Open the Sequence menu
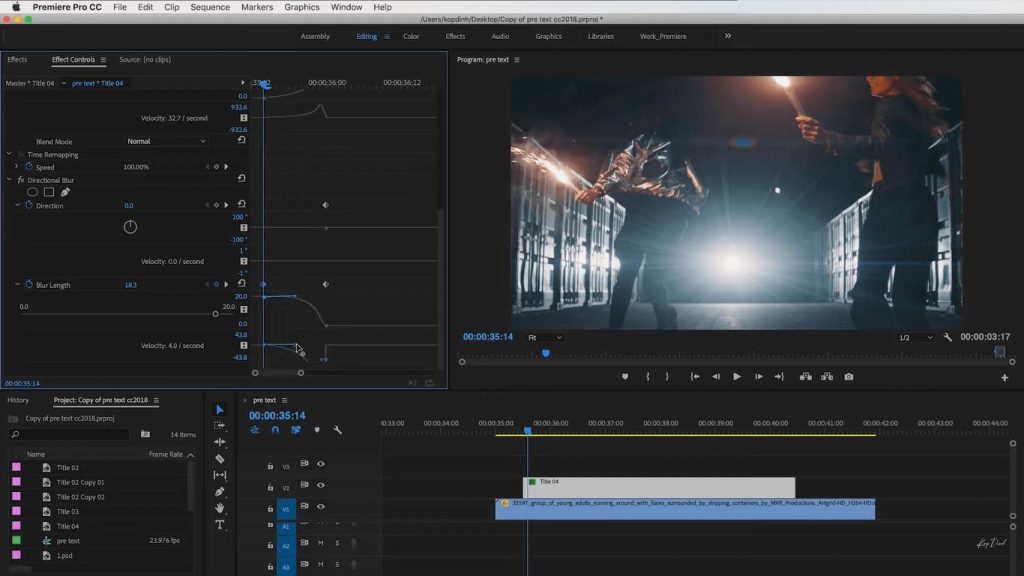Viewport: 1024px width, 576px height. tap(210, 7)
